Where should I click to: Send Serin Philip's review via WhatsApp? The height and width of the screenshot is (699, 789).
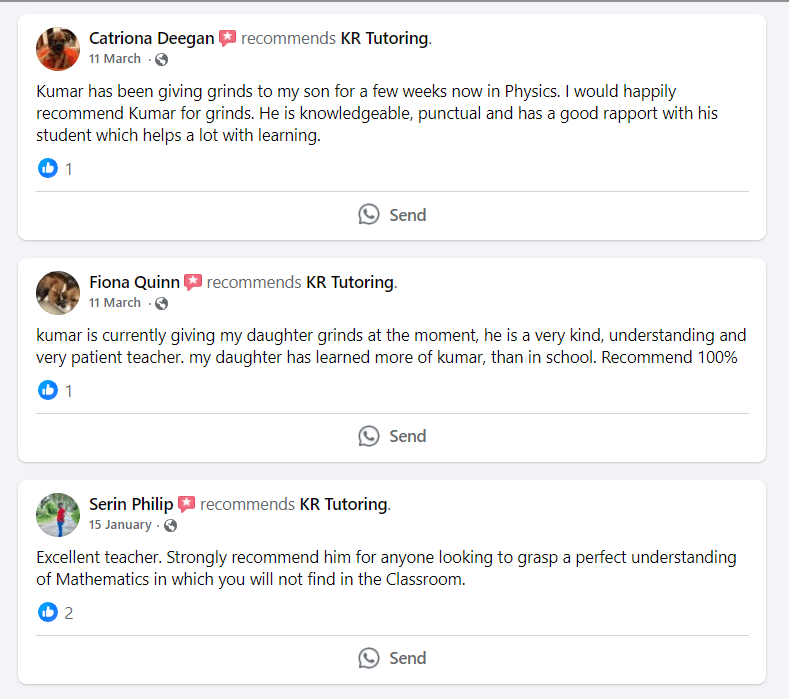click(x=392, y=658)
